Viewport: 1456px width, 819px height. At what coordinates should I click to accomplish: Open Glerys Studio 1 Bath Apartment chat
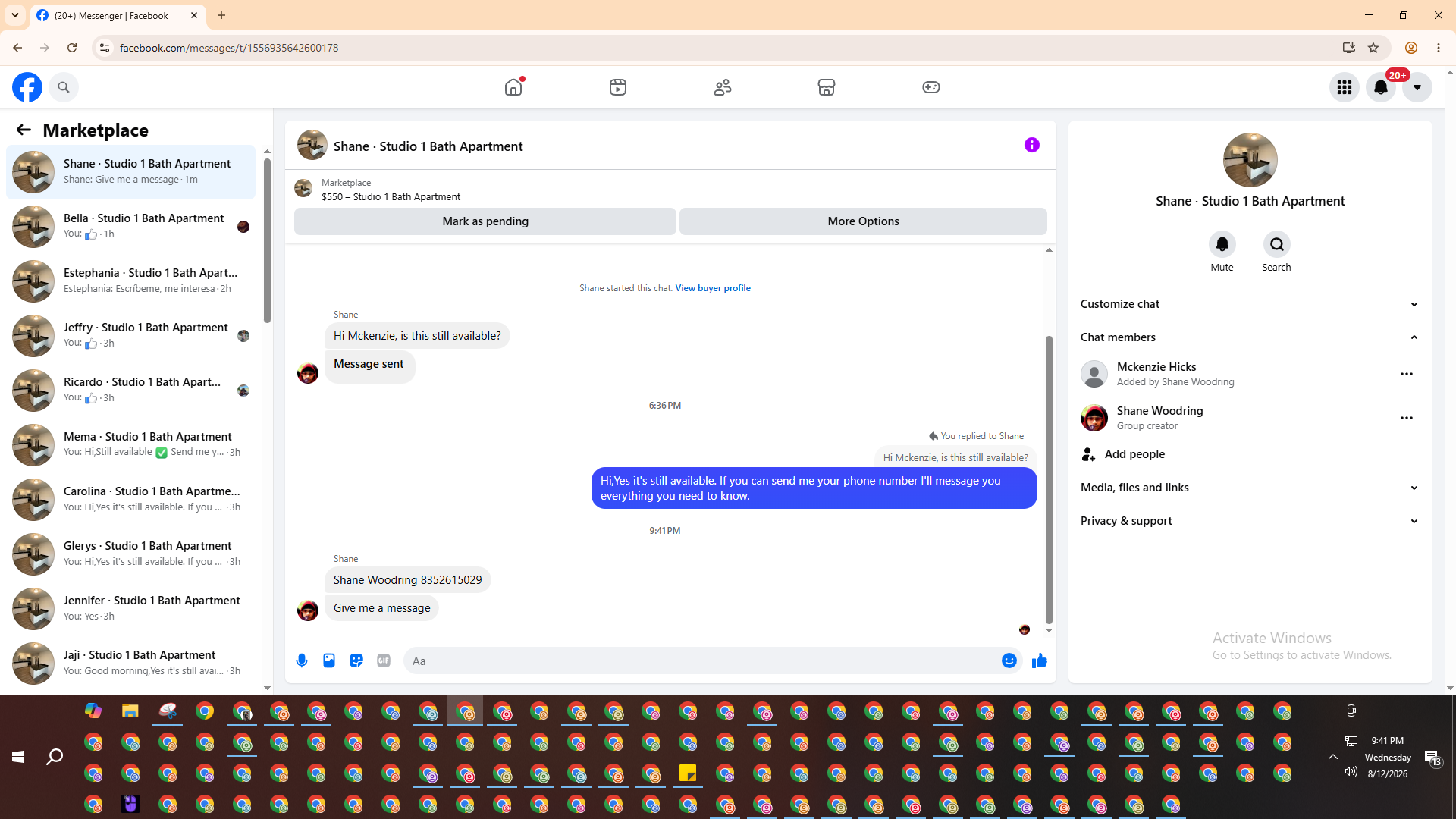tap(130, 554)
